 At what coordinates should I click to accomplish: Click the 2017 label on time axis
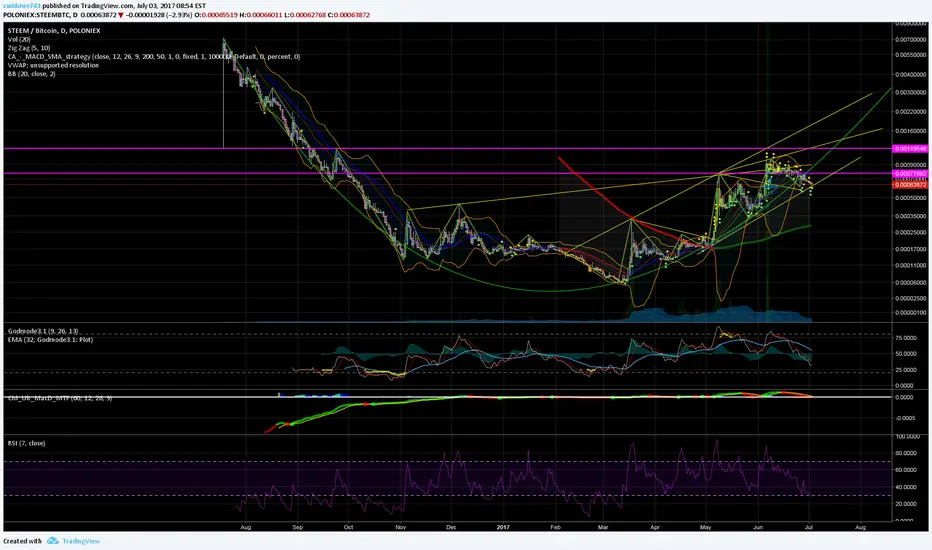coord(503,527)
